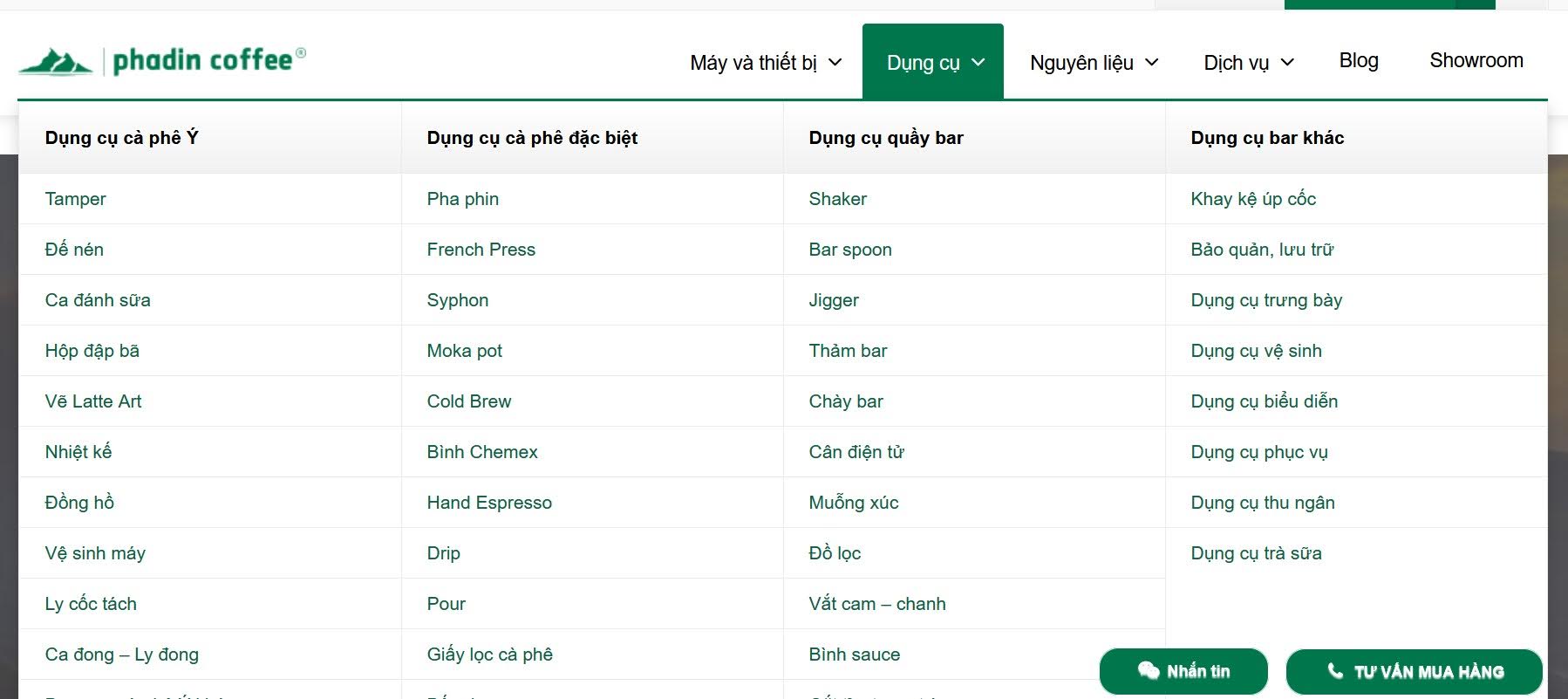Select the Dụng cụ vệ sinh link
This screenshot has height=699, width=1568.
[1256, 351]
